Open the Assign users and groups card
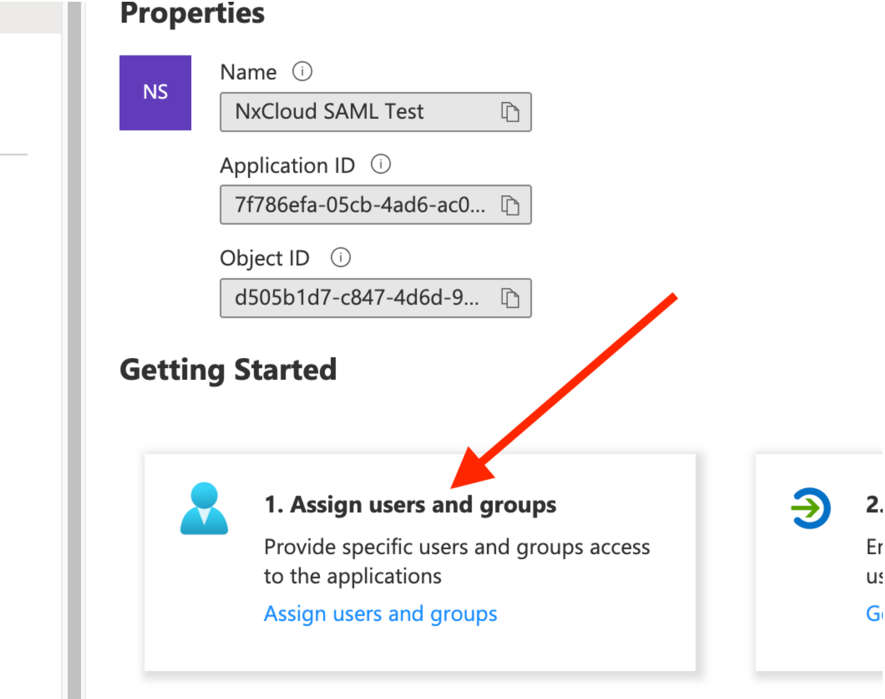The height and width of the screenshot is (699, 885). point(420,562)
